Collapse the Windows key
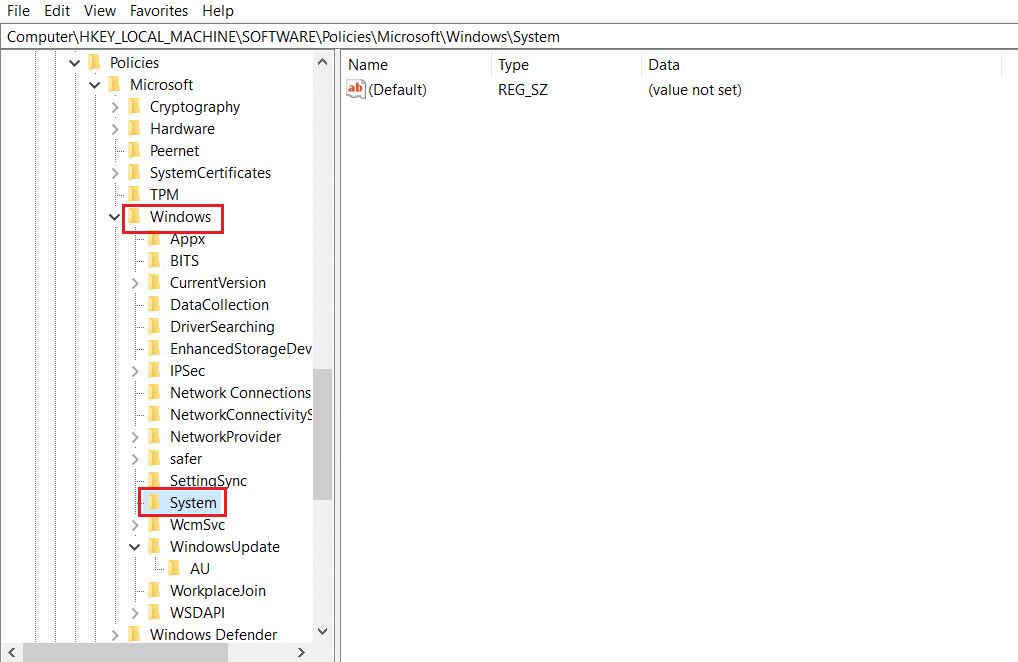The height and width of the screenshot is (662, 1018). [x=115, y=217]
